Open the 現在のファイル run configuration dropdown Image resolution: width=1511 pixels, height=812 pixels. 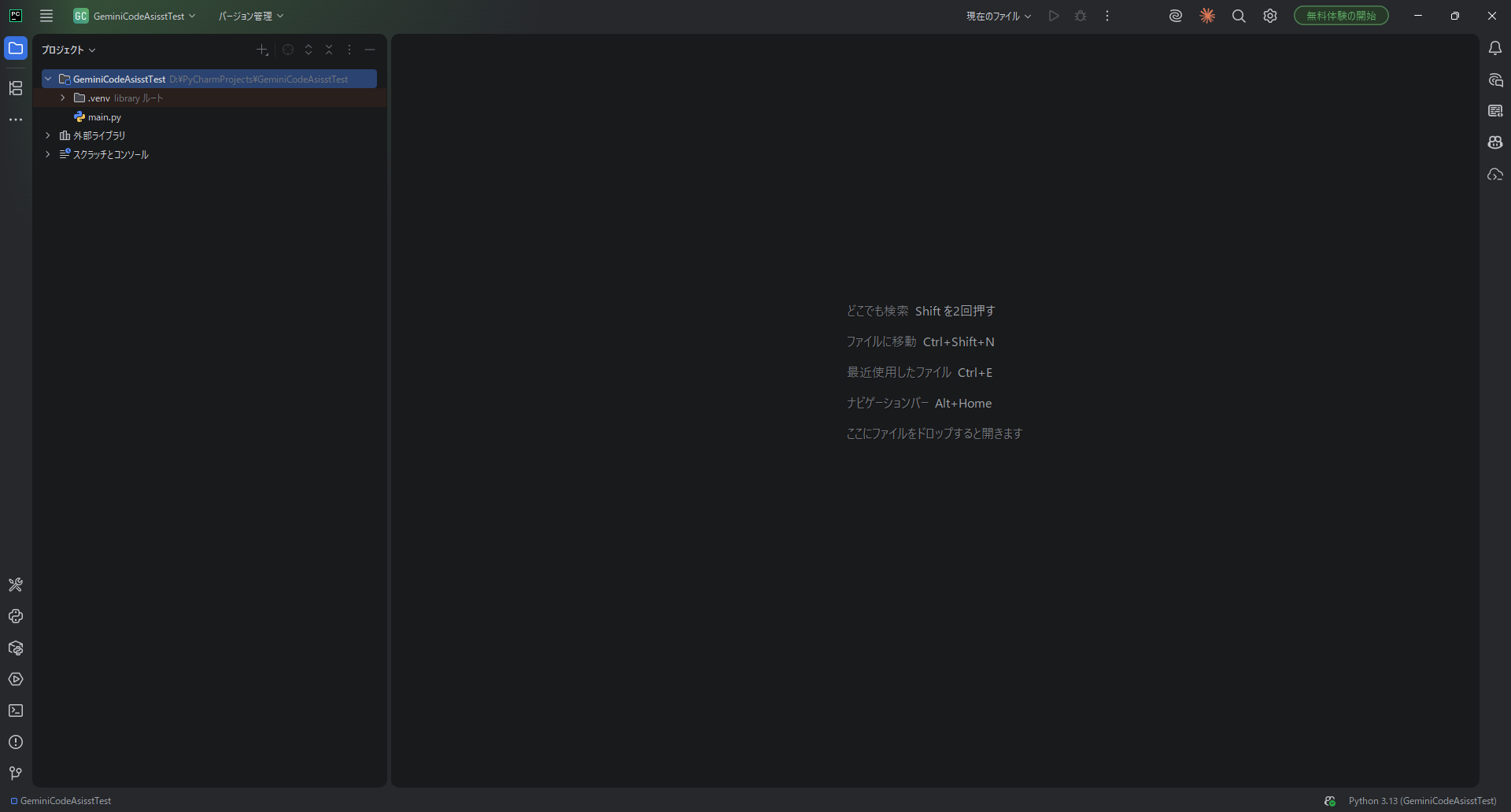click(x=998, y=16)
